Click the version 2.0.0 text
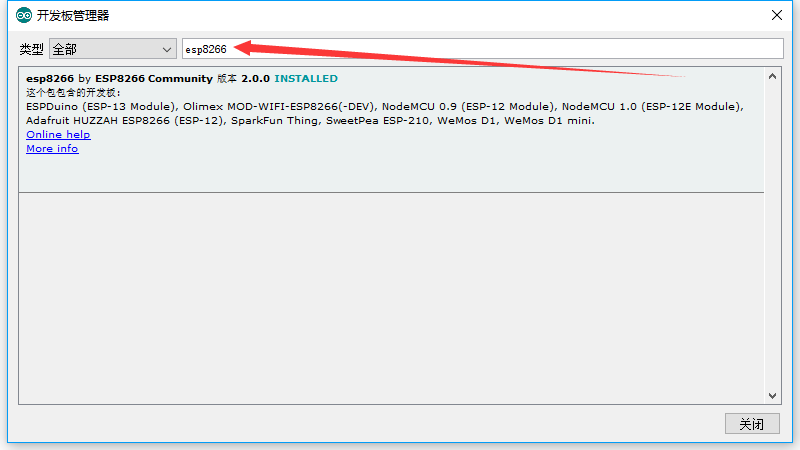The width and height of the screenshot is (800, 450). pyautogui.click(x=255, y=78)
